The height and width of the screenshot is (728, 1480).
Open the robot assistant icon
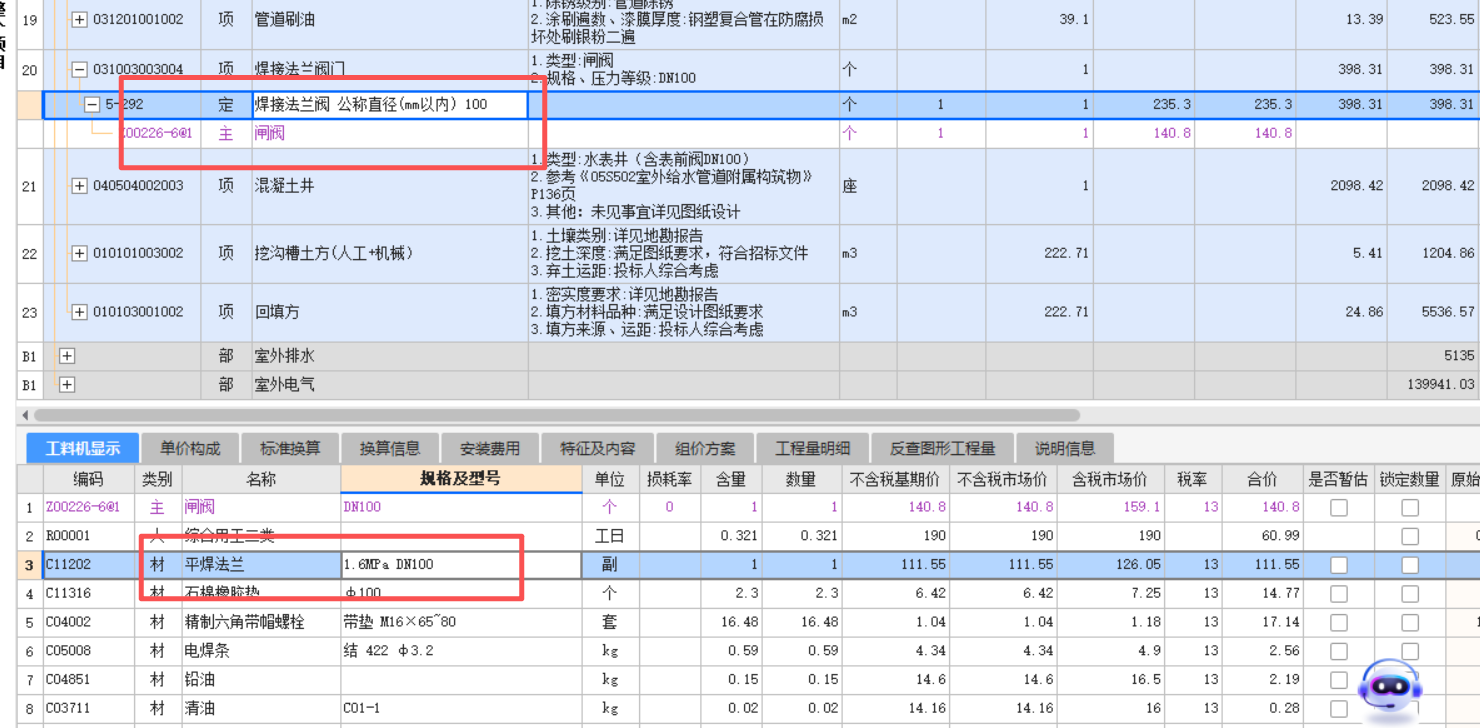click(1388, 686)
